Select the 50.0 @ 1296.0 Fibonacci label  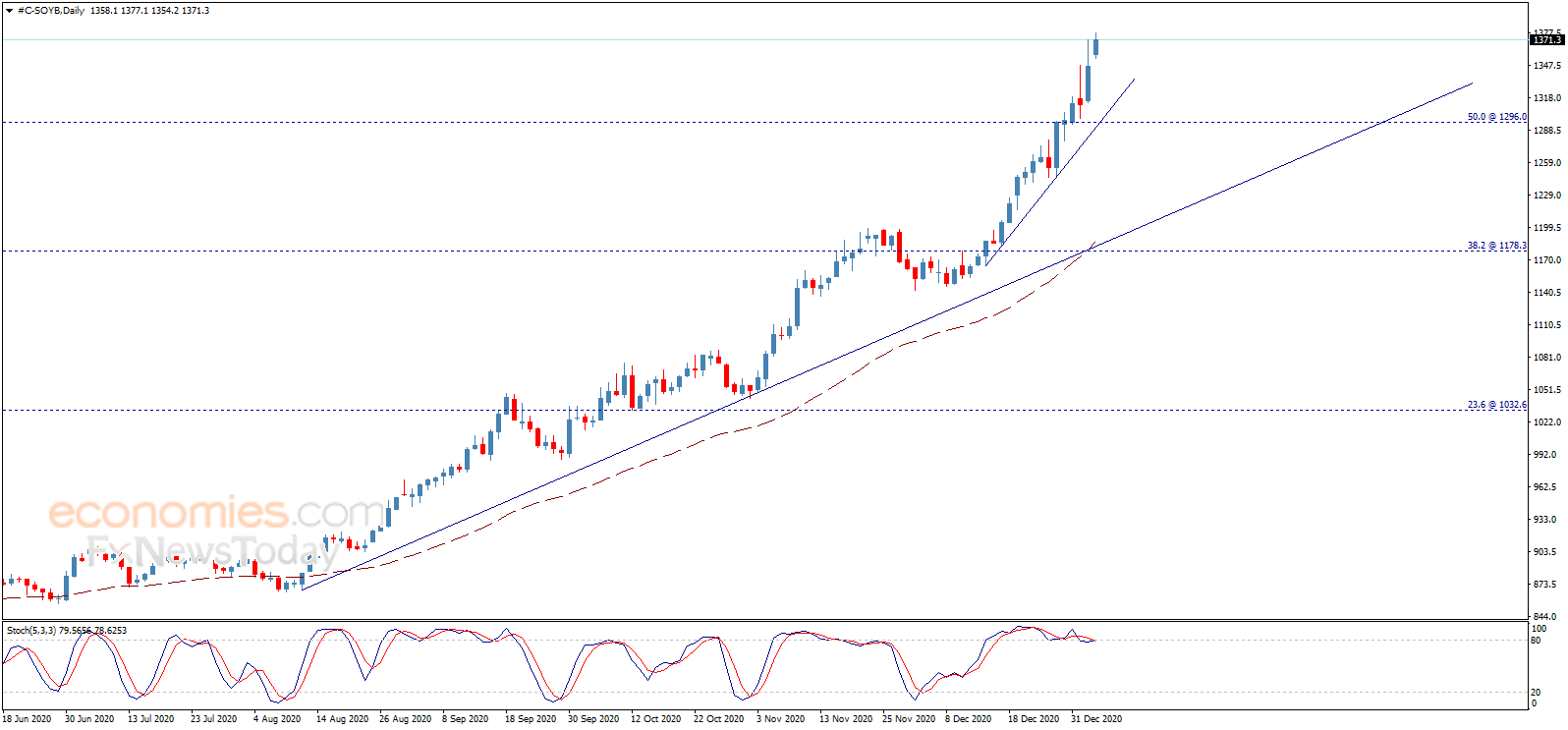coord(1496,117)
